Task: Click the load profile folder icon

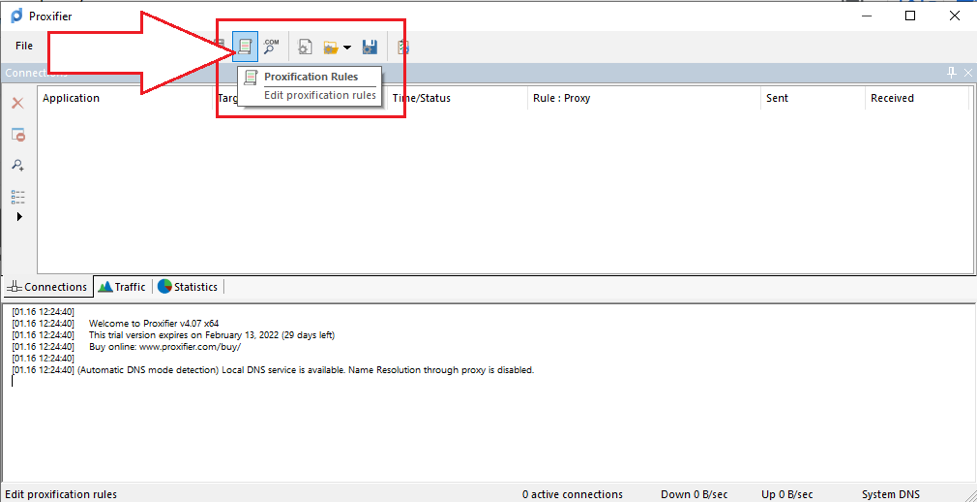Action: coord(330,47)
